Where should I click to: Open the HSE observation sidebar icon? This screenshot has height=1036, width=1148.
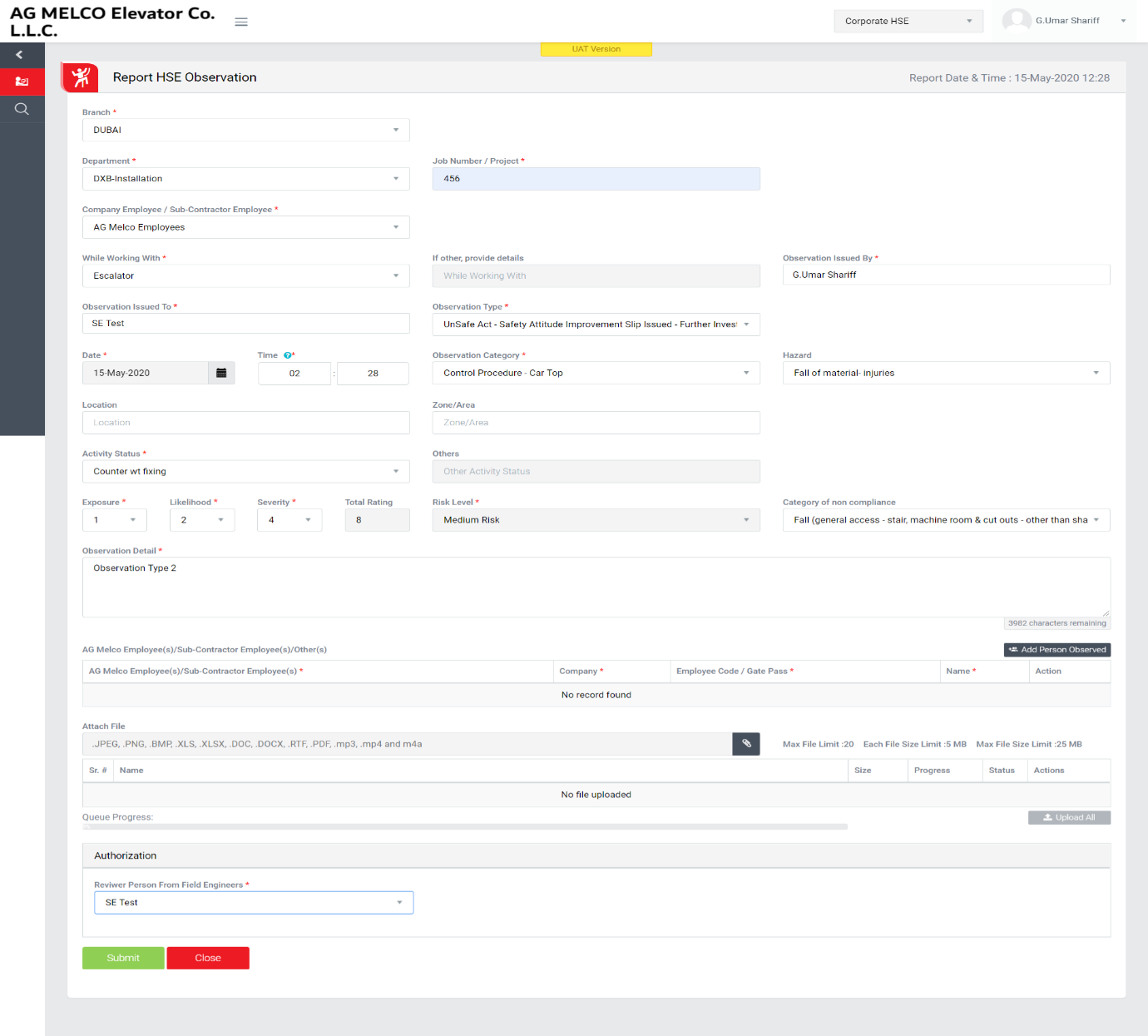coord(22,82)
